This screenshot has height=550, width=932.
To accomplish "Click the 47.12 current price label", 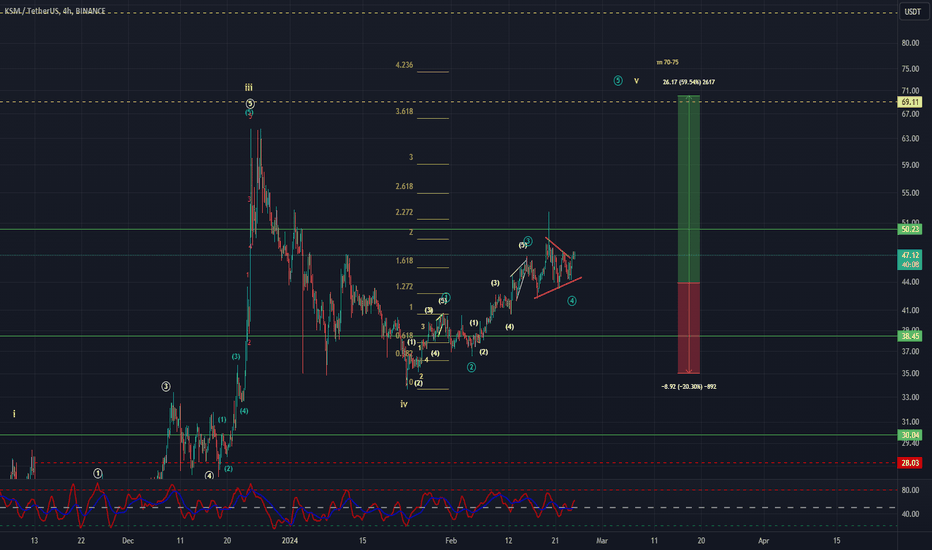I will tap(909, 255).
